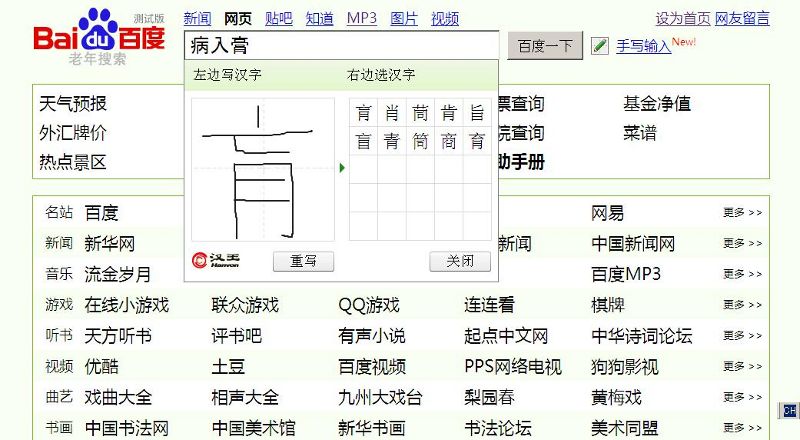This screenshot has width=800, height=440.
Task: Open 流金岁月 link
Action: [x=118, y=274]
